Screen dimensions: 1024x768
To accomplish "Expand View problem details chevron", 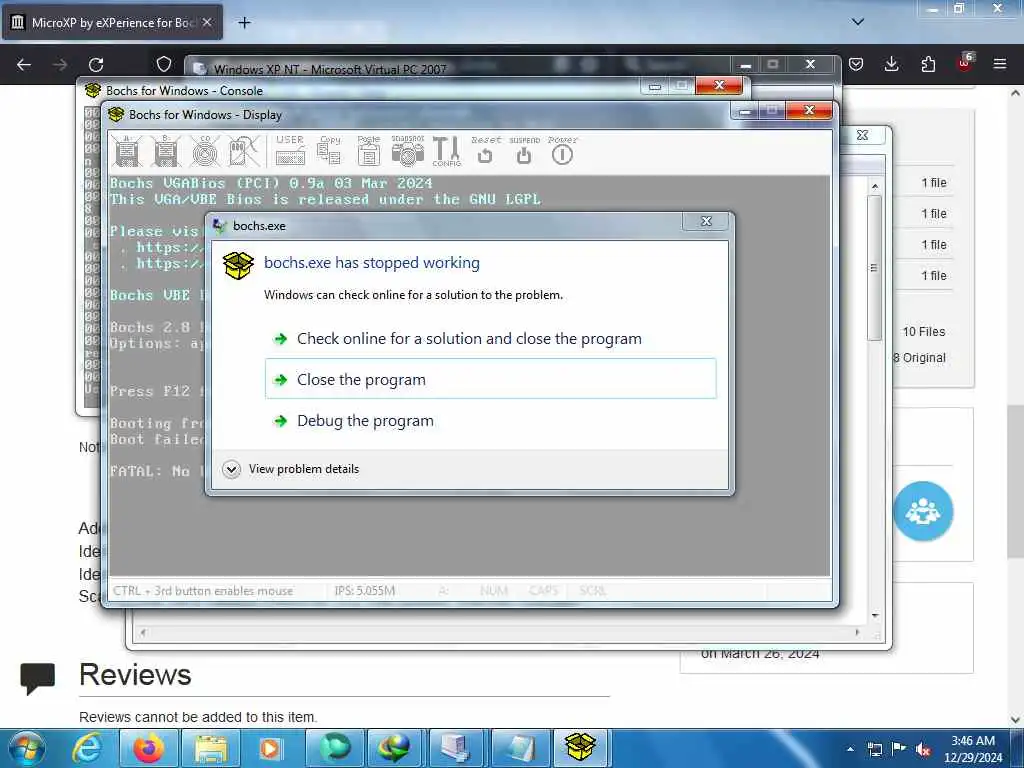I will (x=231, y=469).
